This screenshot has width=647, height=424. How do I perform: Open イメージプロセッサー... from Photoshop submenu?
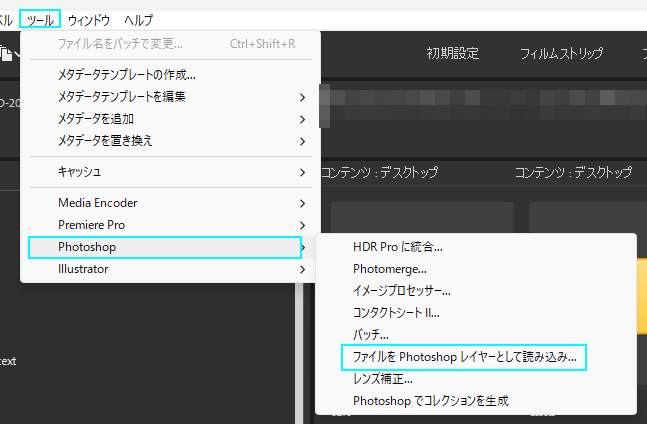(476, 291)
